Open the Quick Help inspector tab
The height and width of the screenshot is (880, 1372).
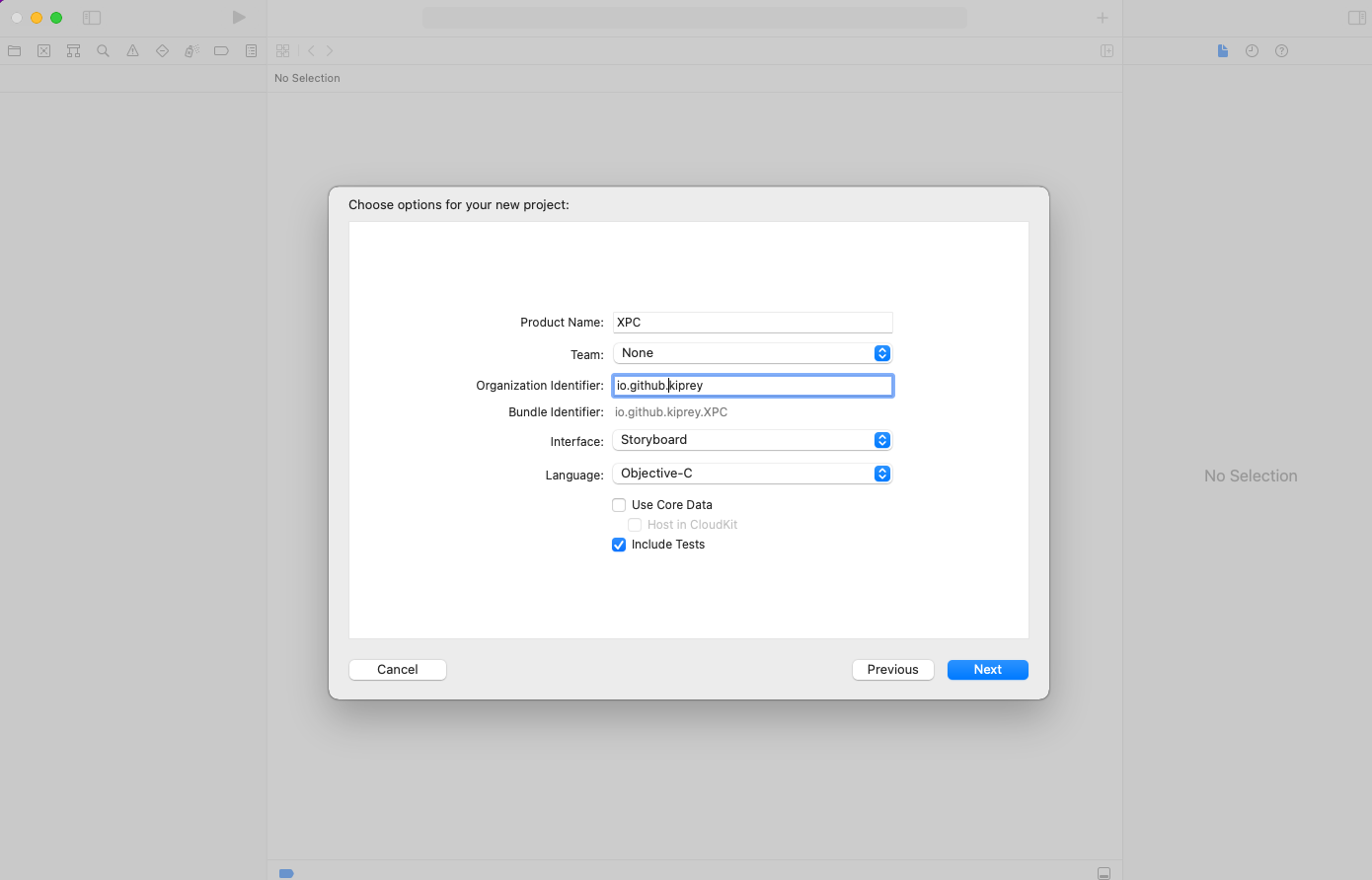[x=1281, y=51]
